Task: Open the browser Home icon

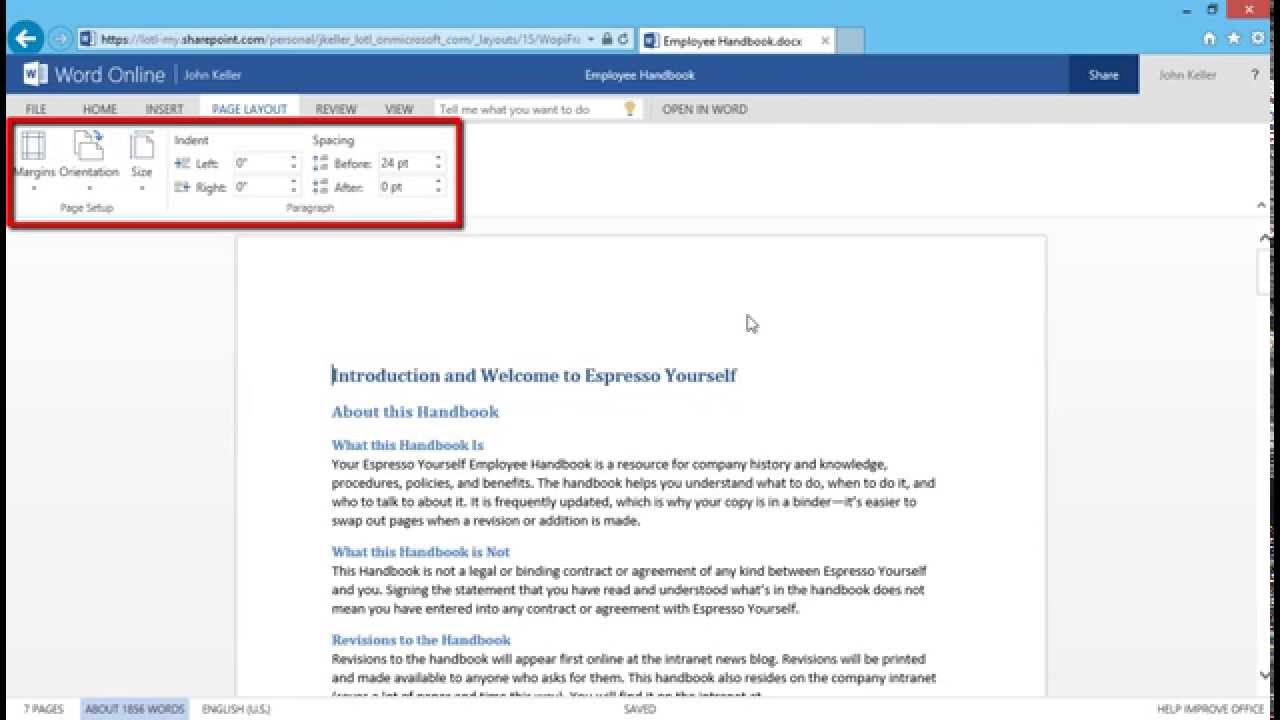Action: coord(1209,39)
